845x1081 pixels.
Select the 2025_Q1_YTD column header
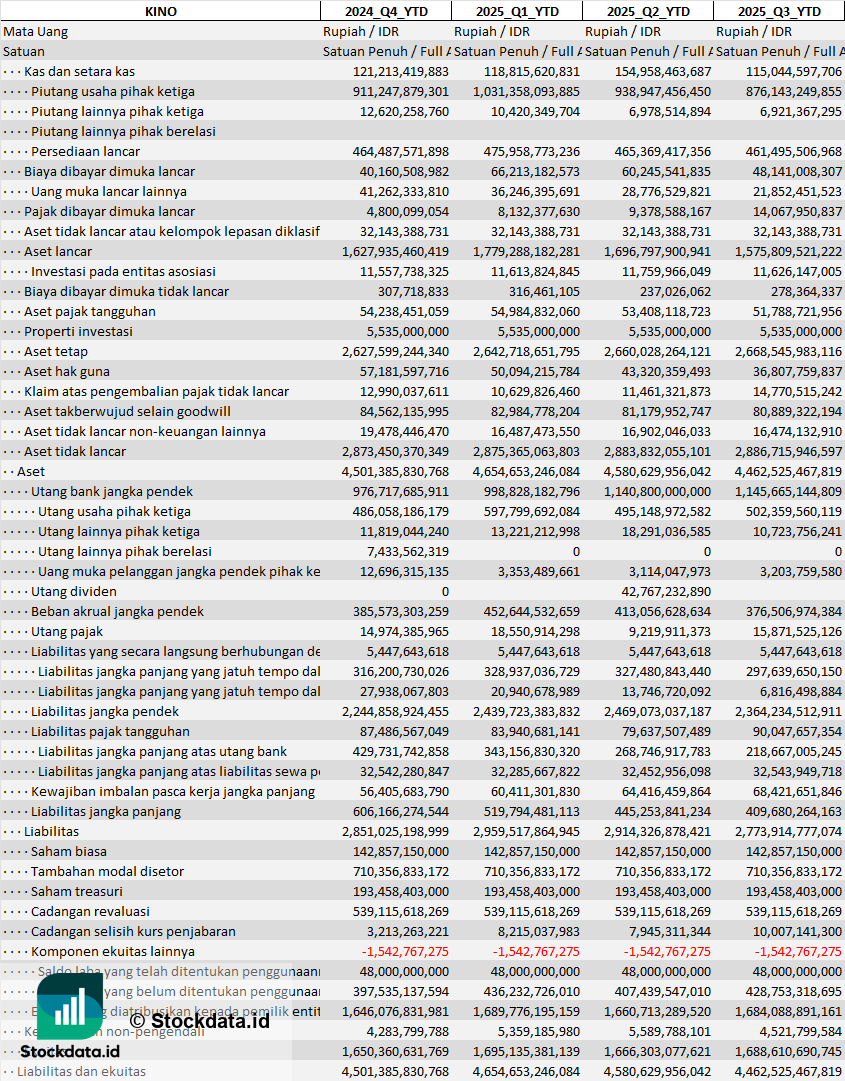pos(517,12)
